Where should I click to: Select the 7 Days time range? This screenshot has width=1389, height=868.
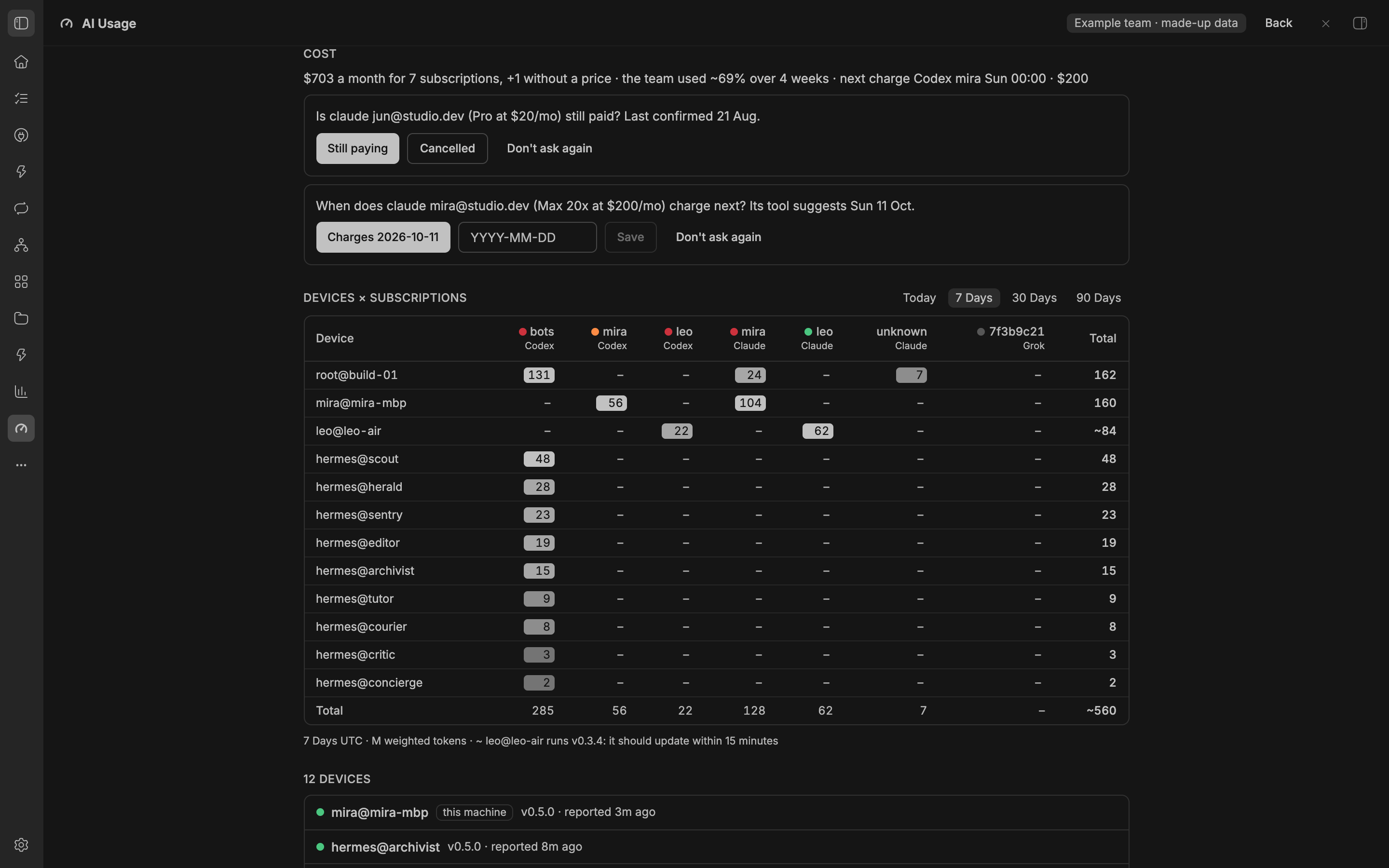(x=973, y=298)
